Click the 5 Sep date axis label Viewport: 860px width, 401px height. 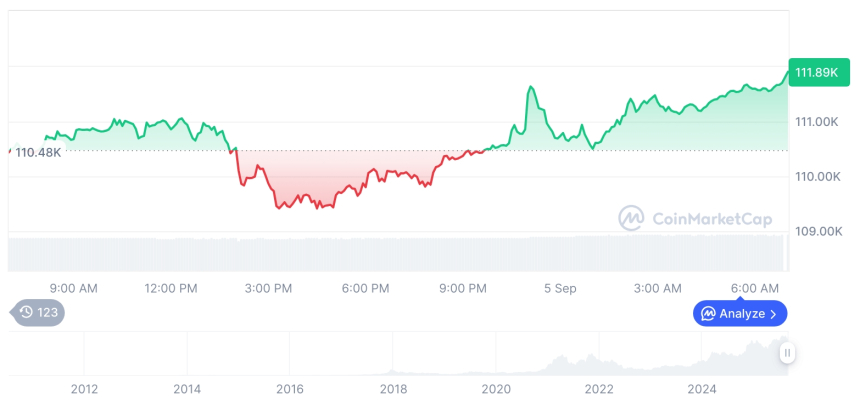(560, 289)
